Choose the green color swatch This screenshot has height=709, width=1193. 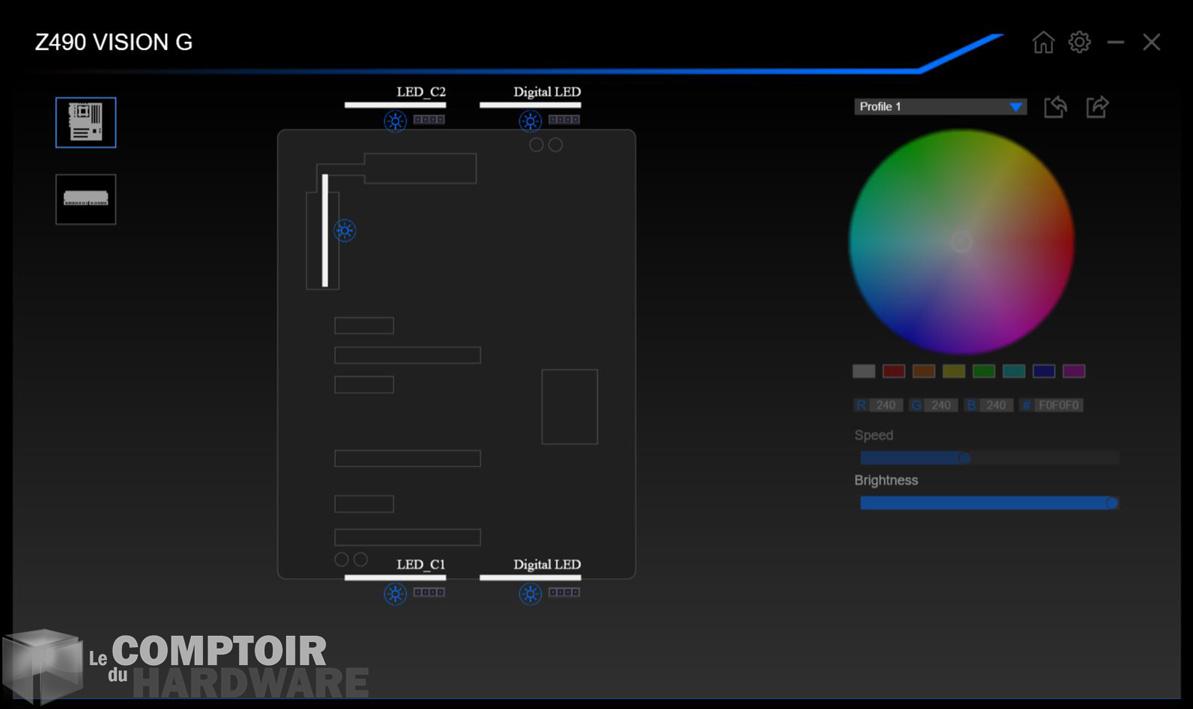tap(984, 371)
